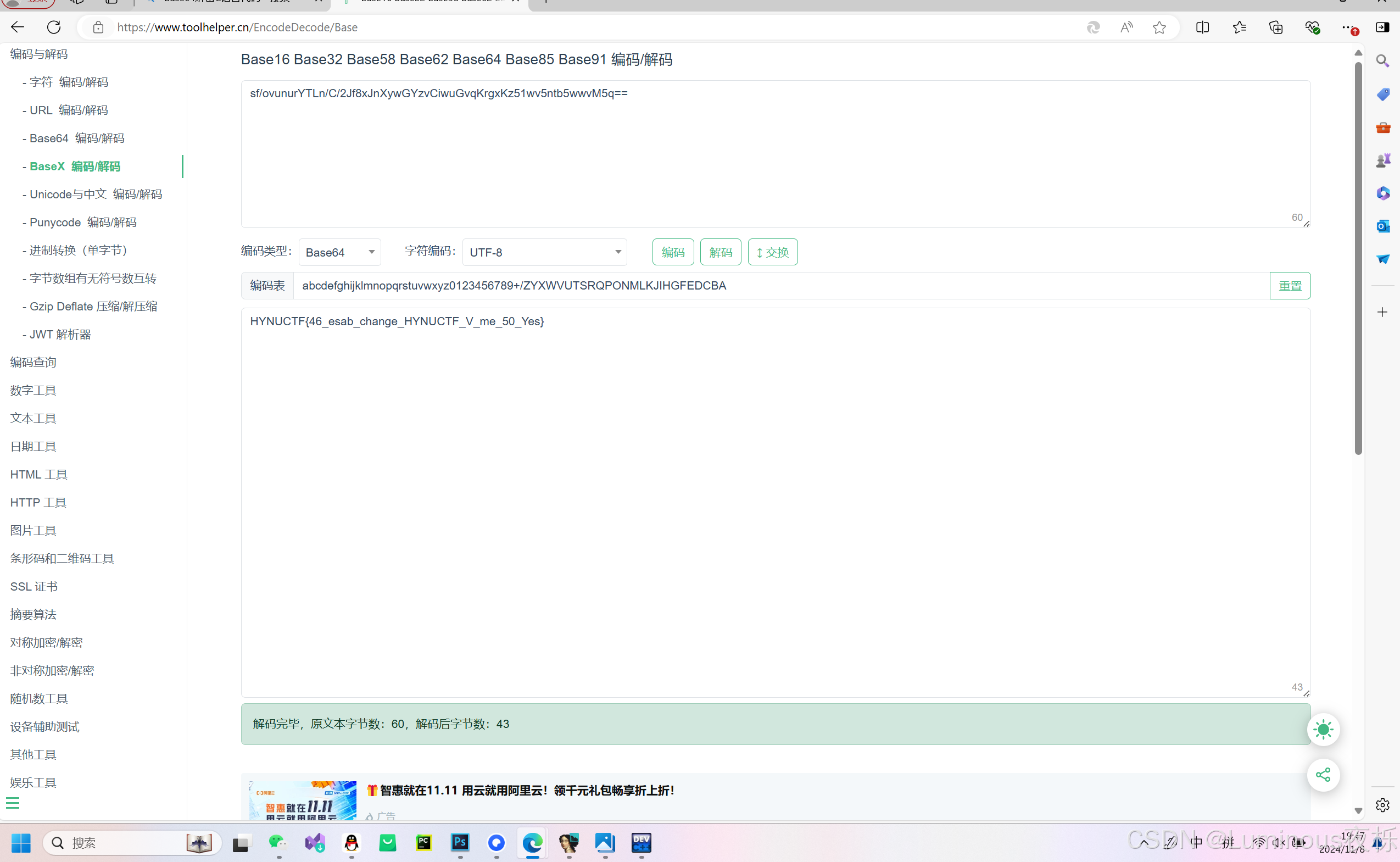Open Edge split screen icon

[x=1202, y=27]
